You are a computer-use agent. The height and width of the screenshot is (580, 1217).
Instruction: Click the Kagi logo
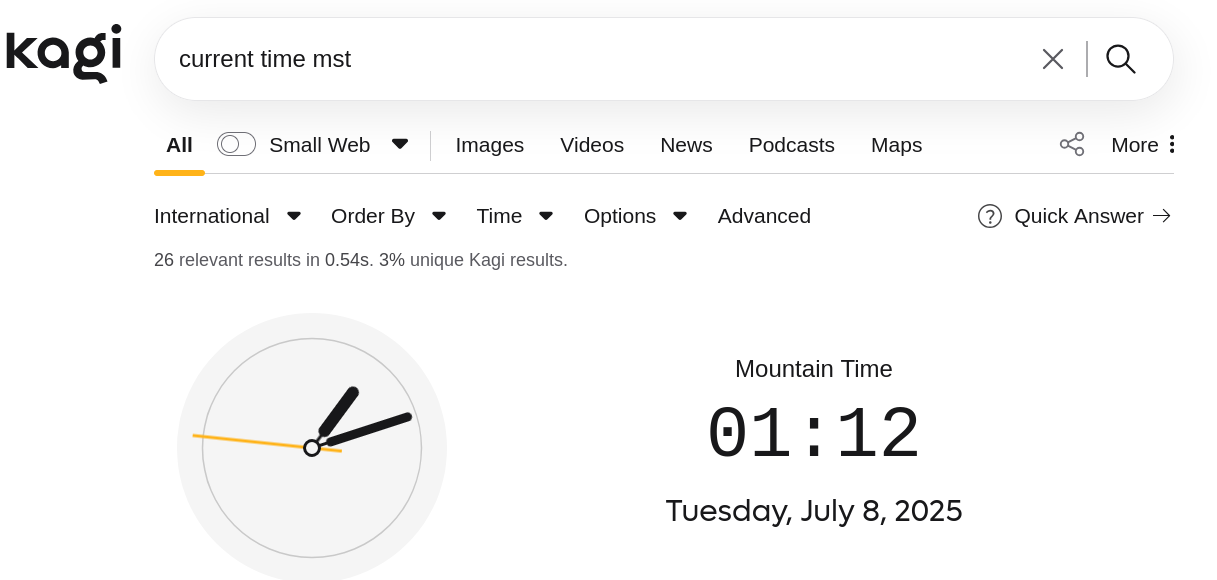tap(63, 53)
